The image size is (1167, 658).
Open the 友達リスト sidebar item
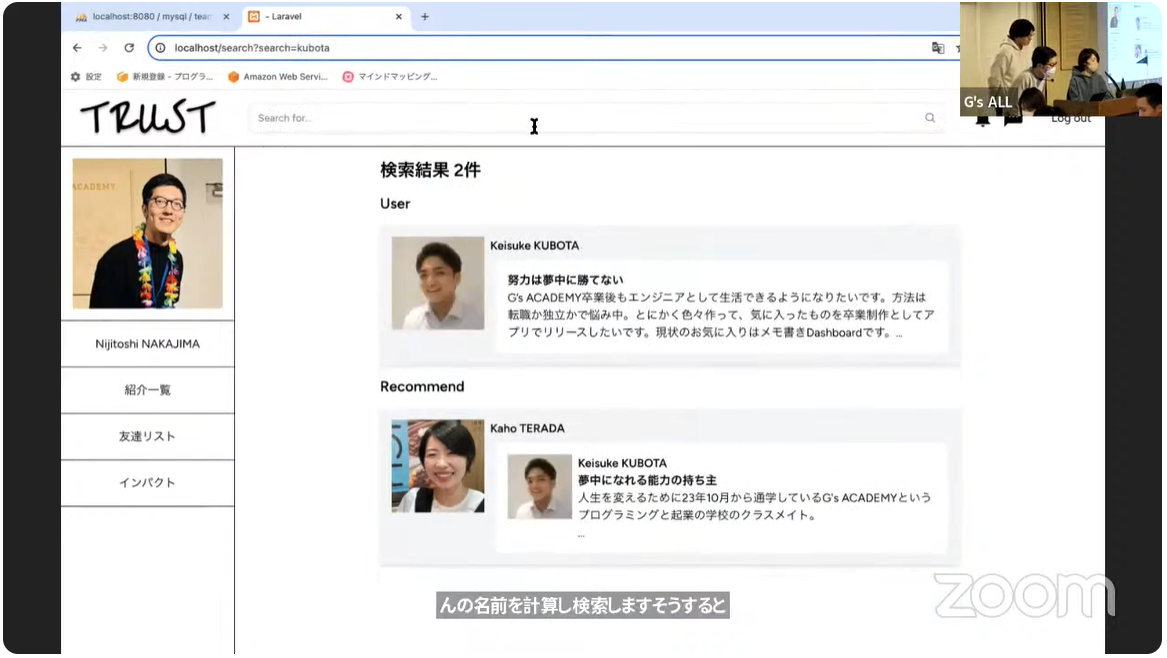click(x=147, y=437)
